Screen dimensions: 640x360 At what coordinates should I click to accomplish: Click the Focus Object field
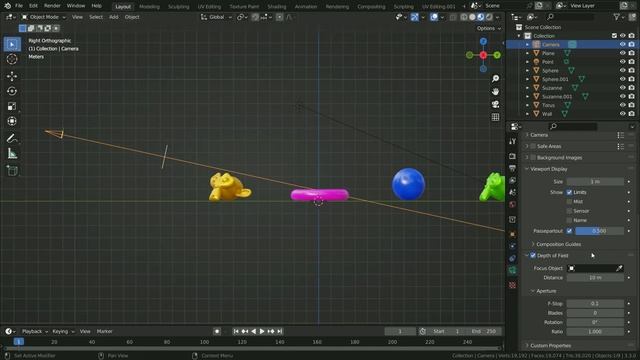pyautogui.click(x=591, y=268)
